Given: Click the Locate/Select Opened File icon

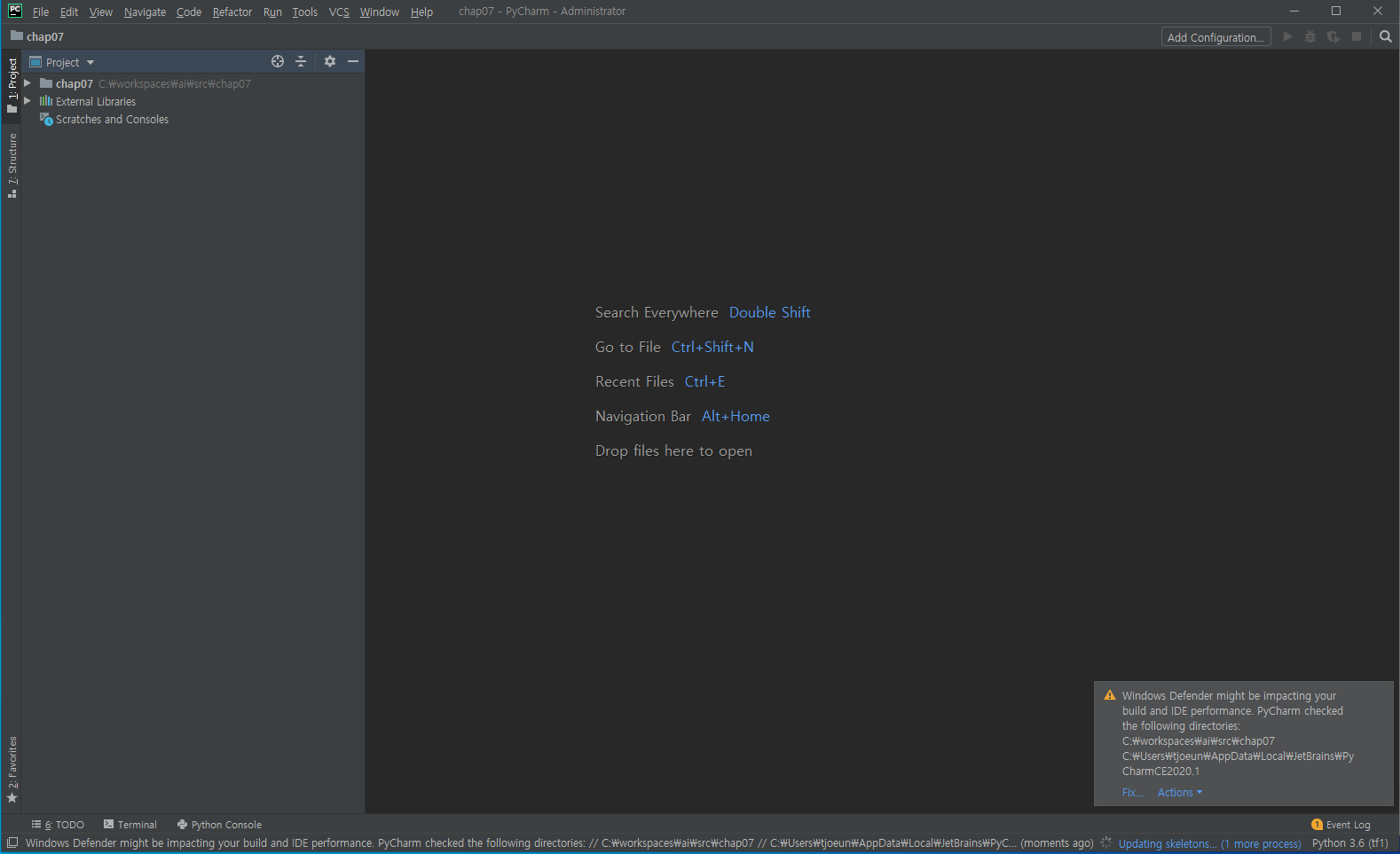Looking at the screenshot, I should tap(278, 61).
